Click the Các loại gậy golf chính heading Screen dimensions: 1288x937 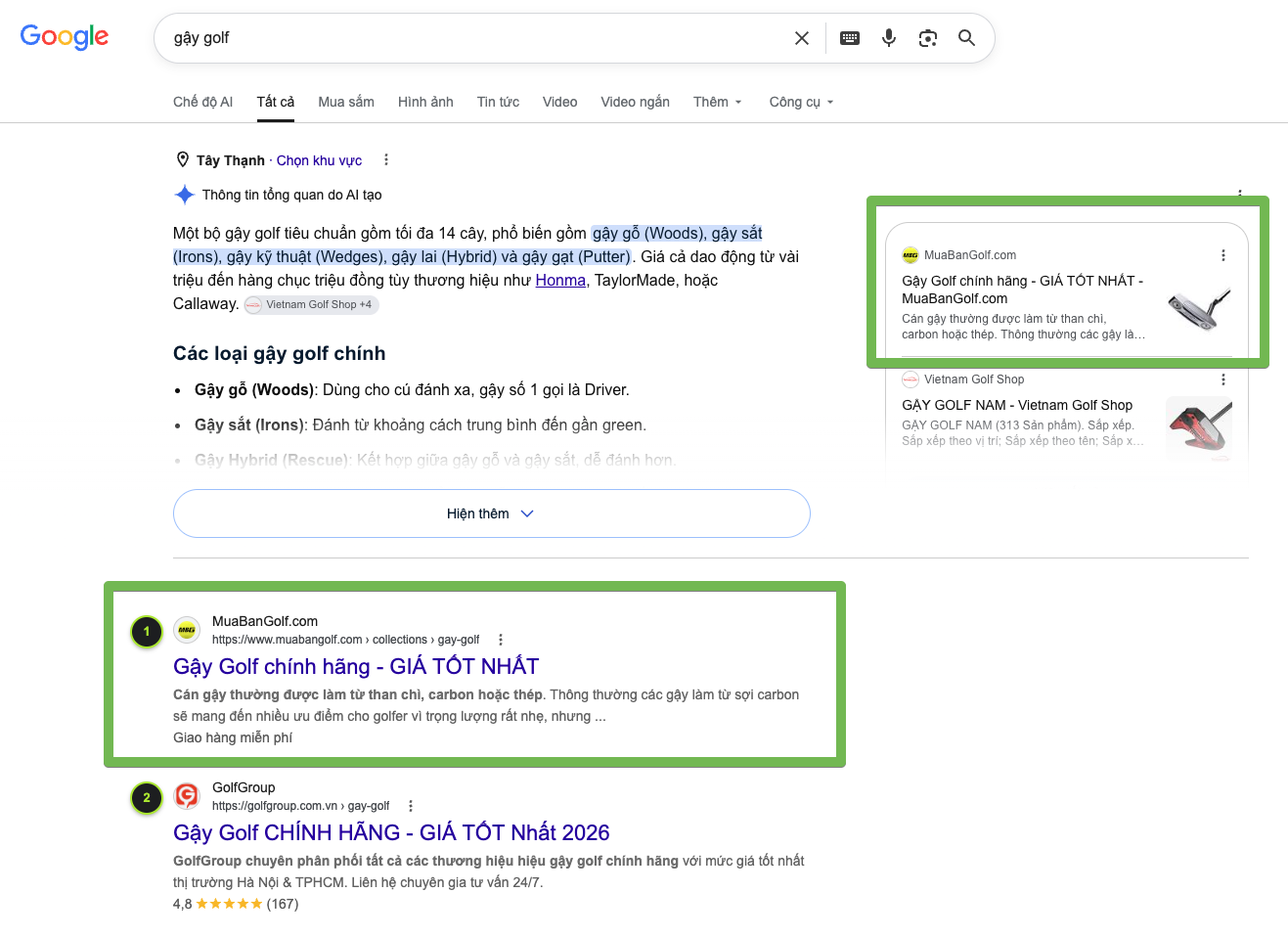[280, 353]
